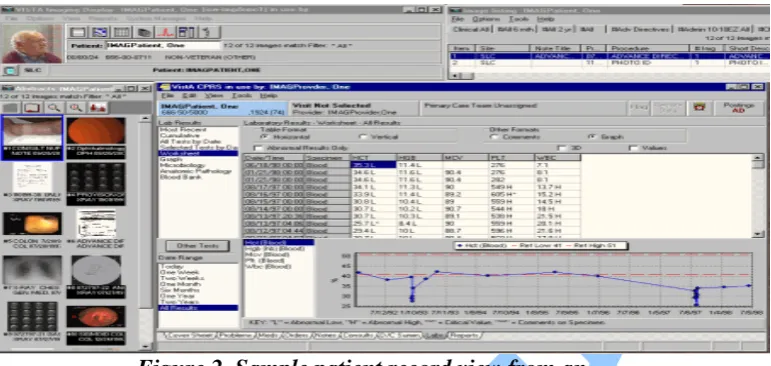
Task: Click the Remote Data button
Action: point(668,108)
